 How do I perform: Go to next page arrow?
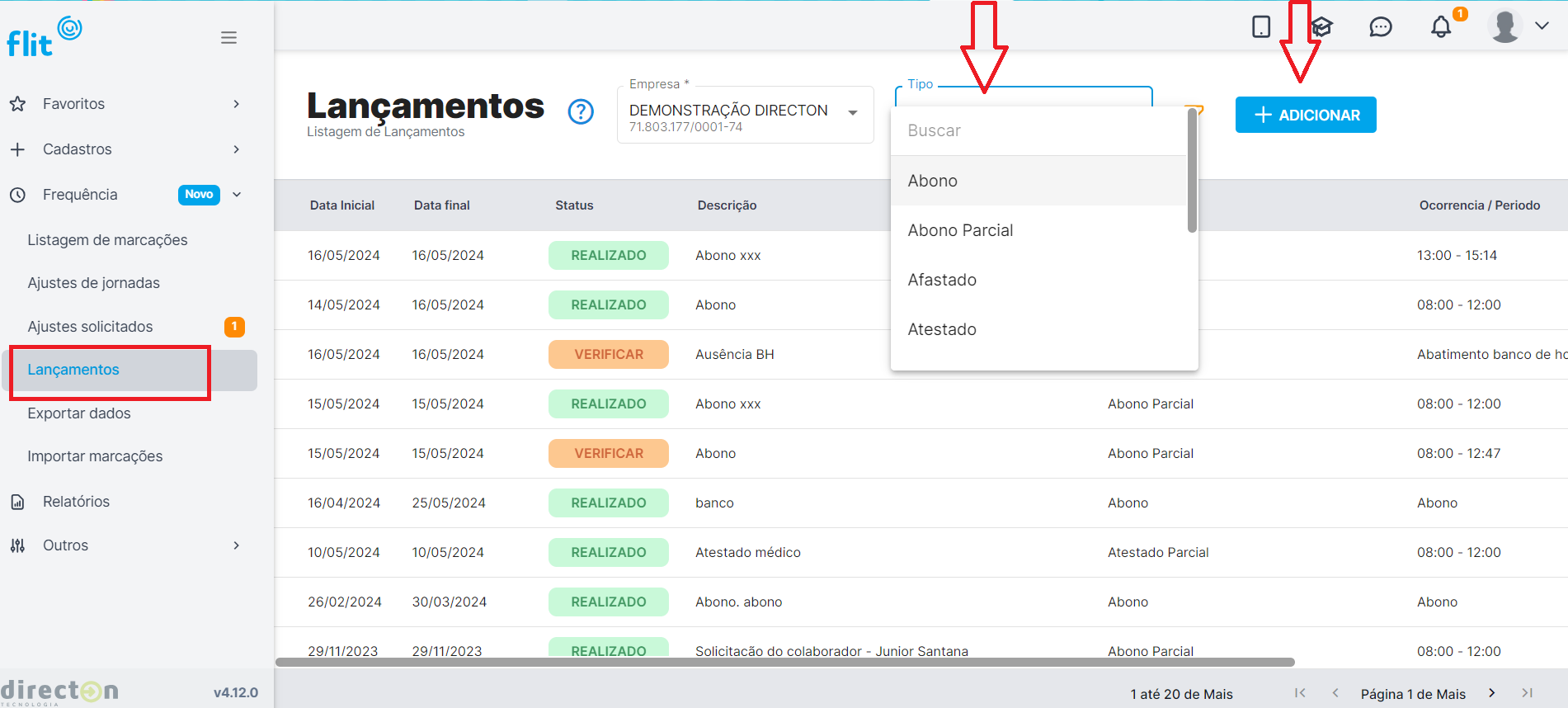[x=1491, y=693]
